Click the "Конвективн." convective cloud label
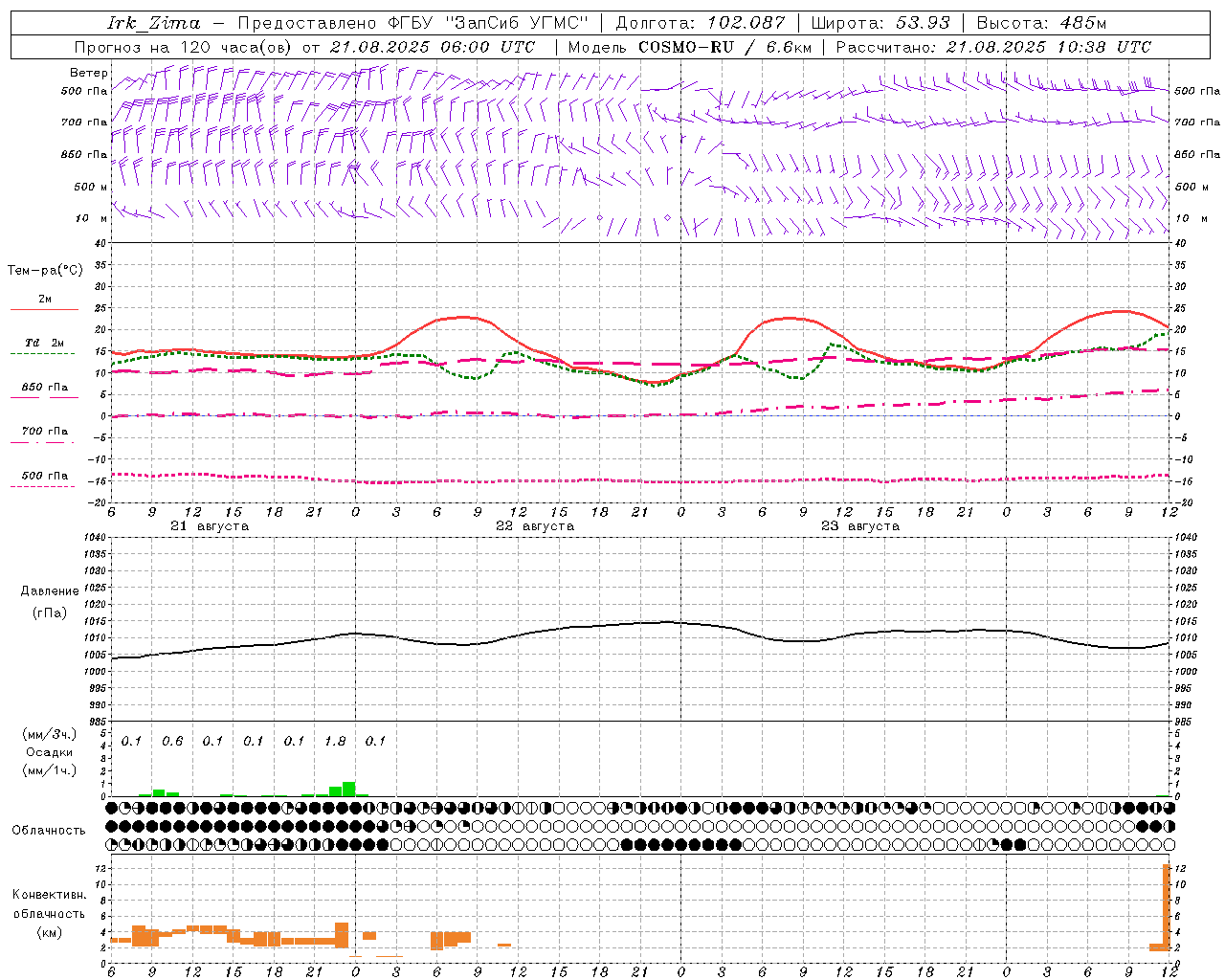The width and height of the screenshot is (1225, 980). pos(49,895)
